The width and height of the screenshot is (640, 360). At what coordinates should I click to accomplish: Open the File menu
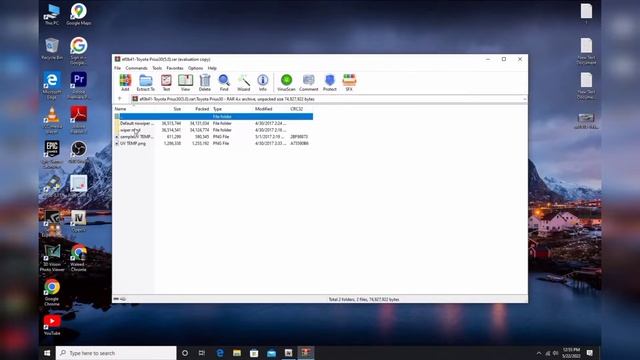118,68
